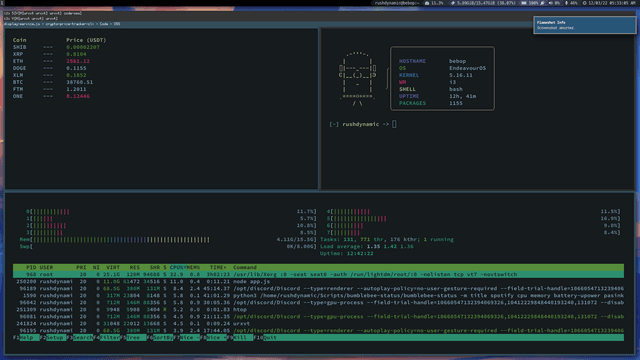This screenshot has width=640, height=360.
Task: Click the DOGE price 0.1155
Action: 76,68
